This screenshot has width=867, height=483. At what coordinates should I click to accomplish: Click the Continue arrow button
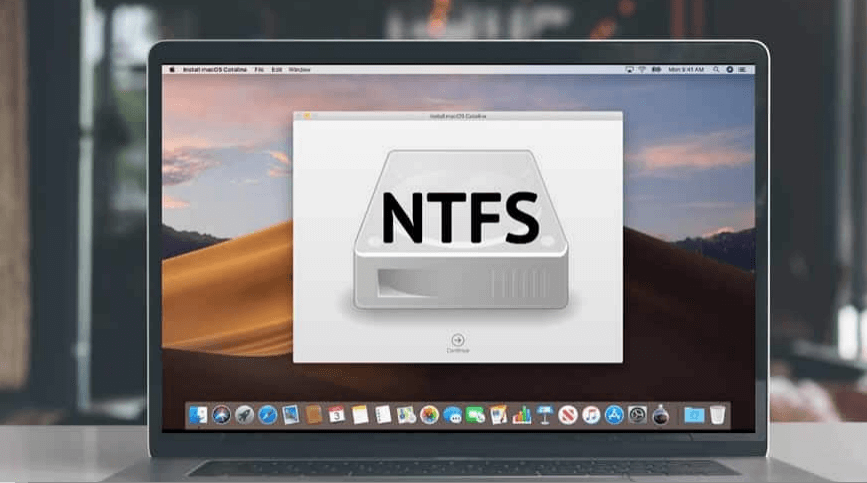click(x=458, y=340)
